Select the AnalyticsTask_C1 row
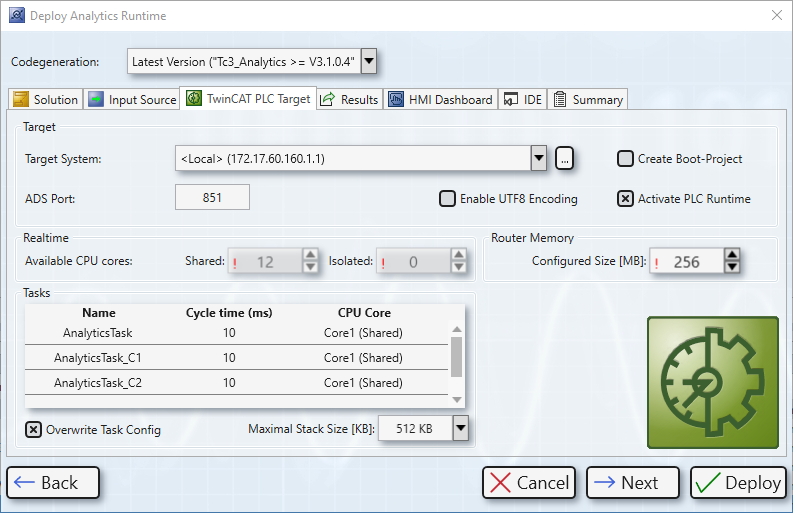This screenshot has width=793, height=513. (237, 358)
